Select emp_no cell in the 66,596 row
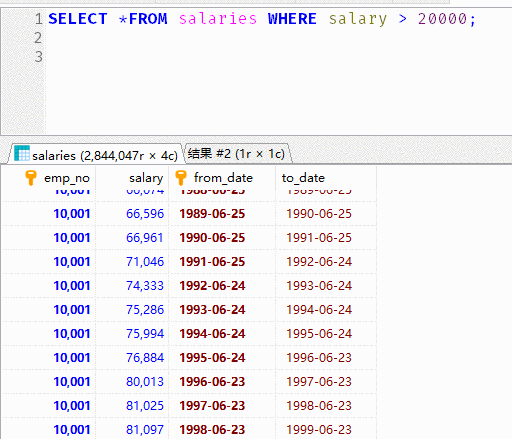This screenshot has height=439, width=512. (49, 214)
